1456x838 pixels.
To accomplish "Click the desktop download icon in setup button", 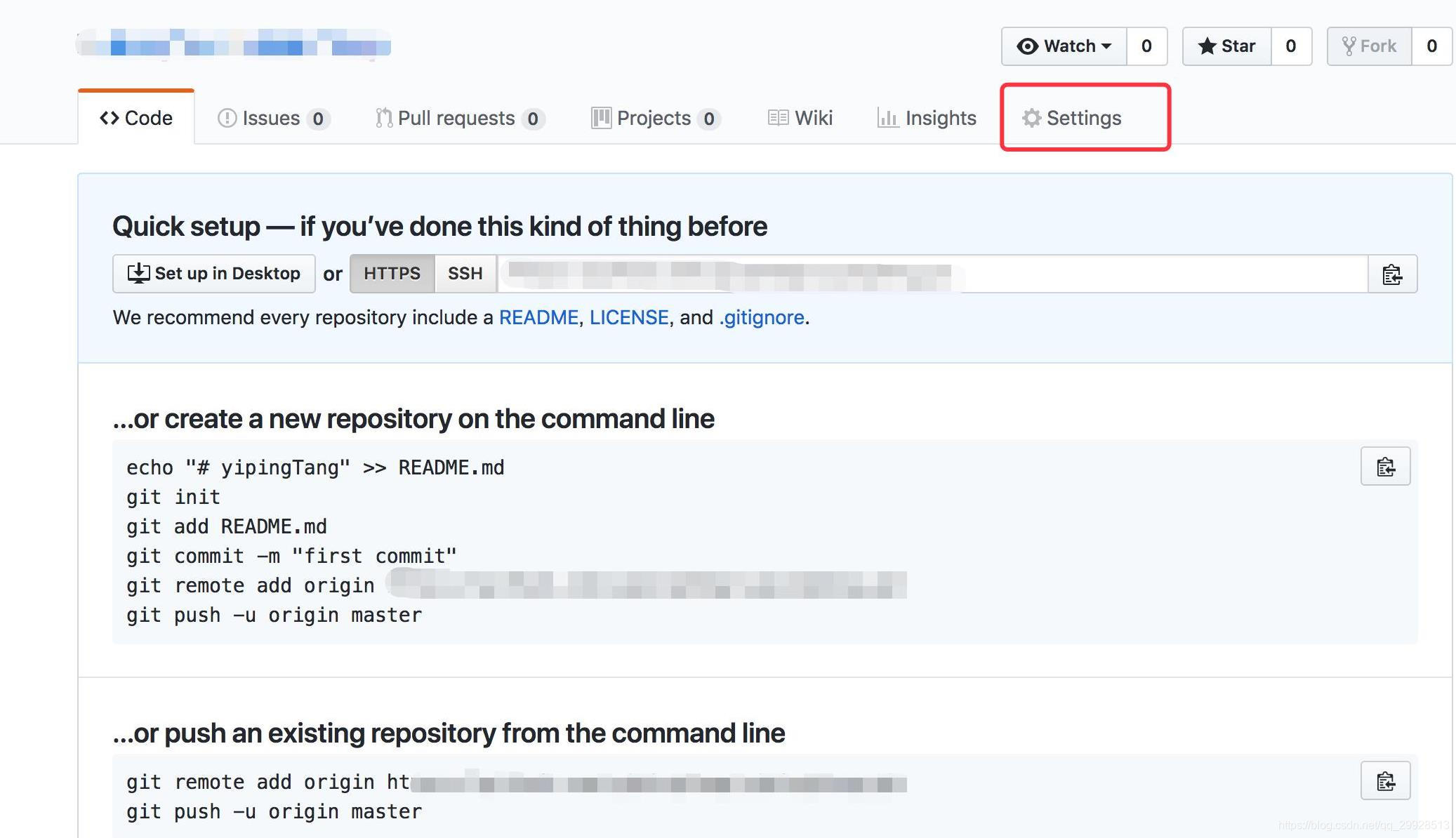I will point(138,273).
